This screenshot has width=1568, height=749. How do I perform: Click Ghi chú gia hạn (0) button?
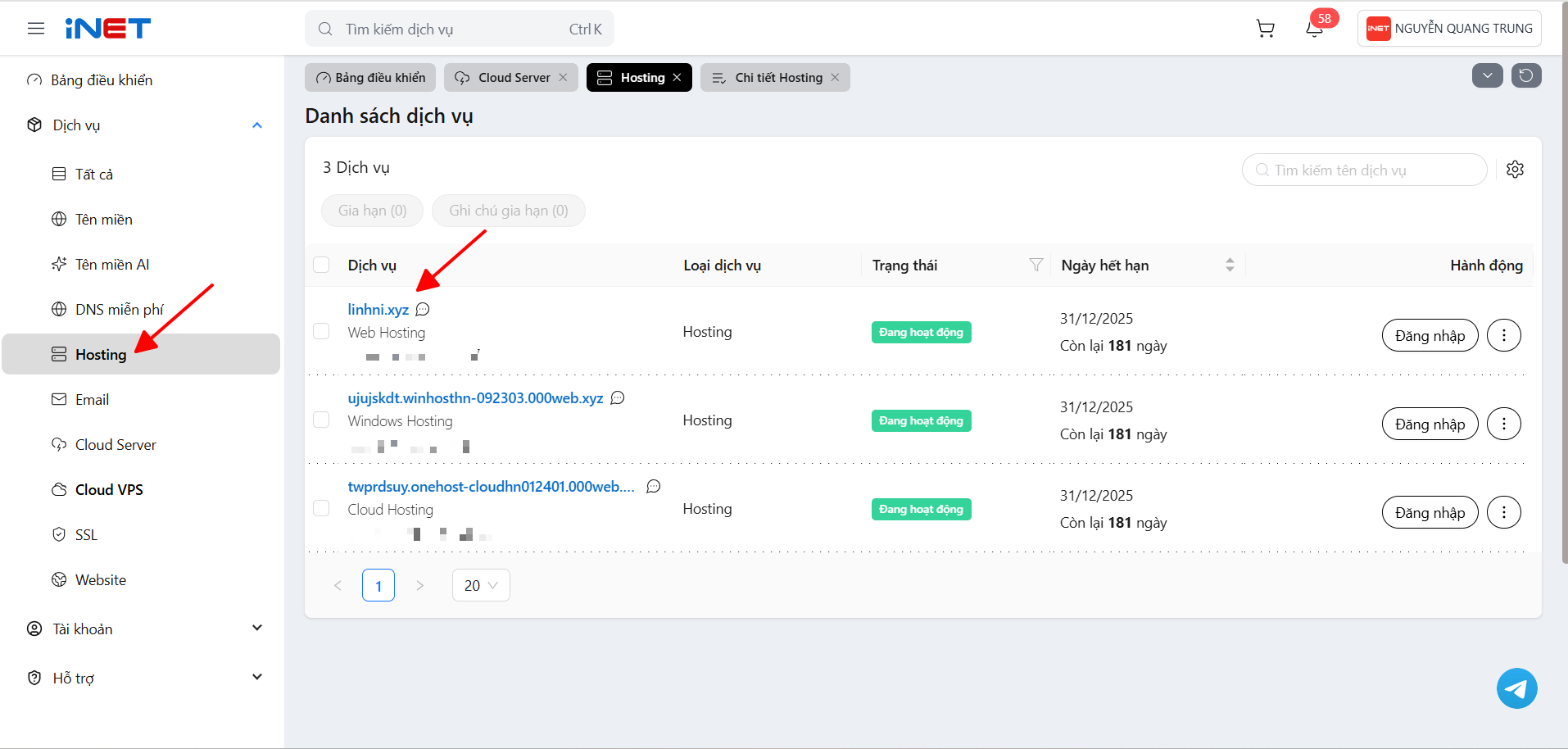508,211
